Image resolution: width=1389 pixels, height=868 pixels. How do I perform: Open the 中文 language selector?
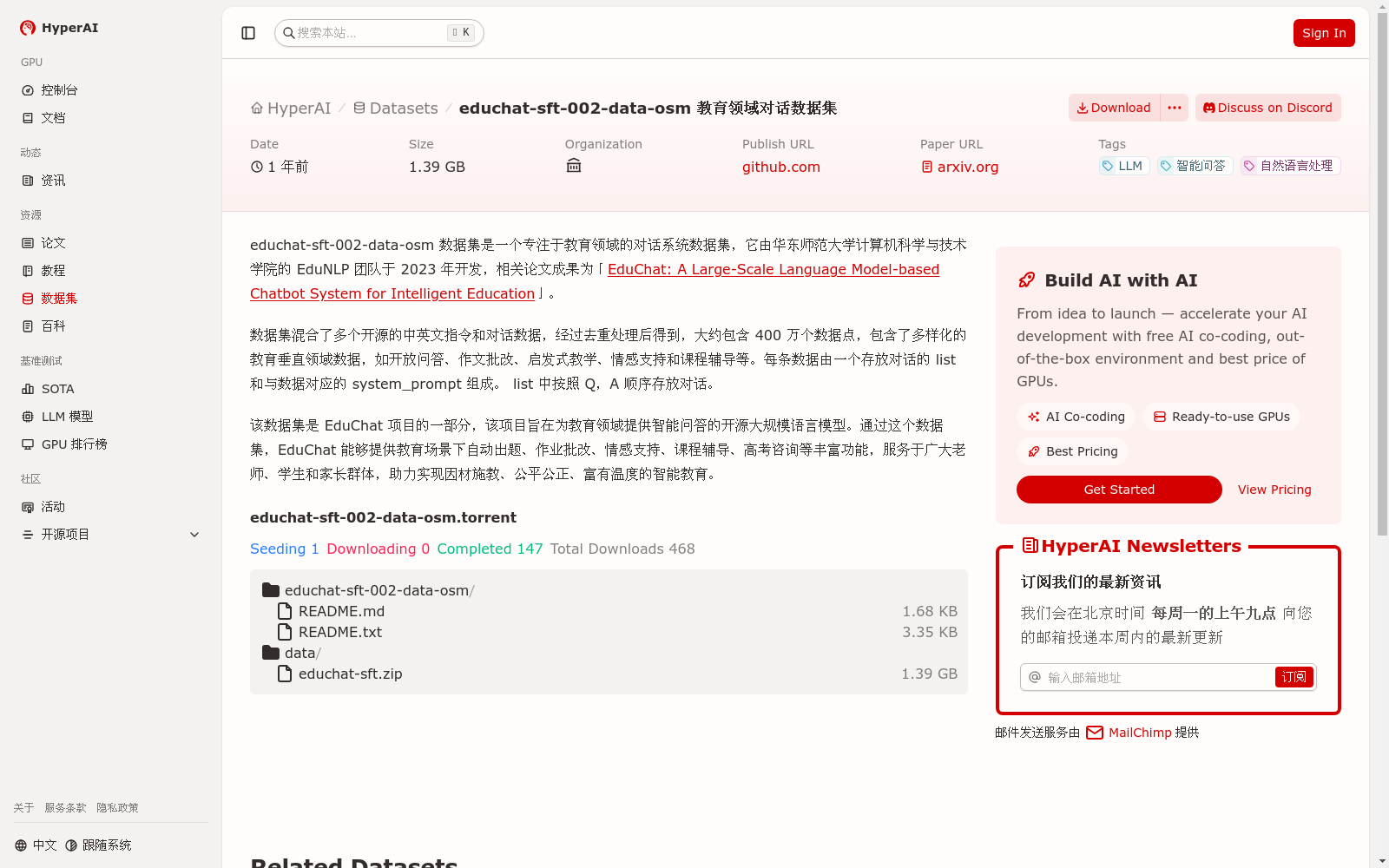(36, 845)
